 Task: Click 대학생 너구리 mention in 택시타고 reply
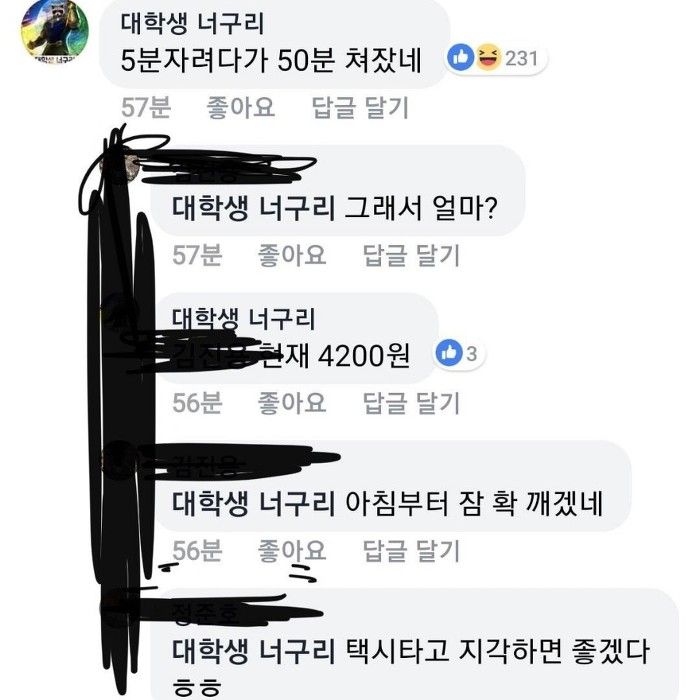[253, 650]
